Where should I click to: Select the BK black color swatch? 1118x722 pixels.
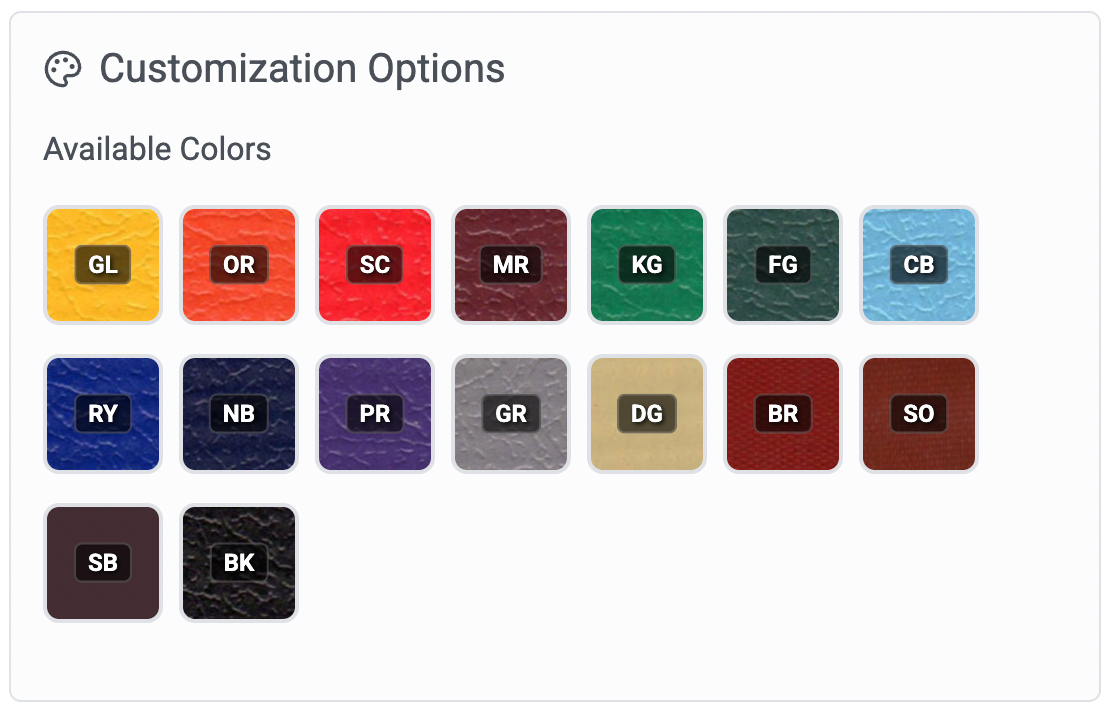(238, 563)
